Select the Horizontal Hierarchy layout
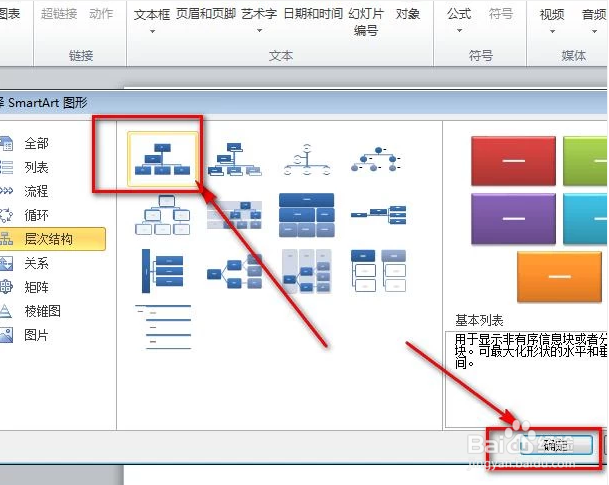 click(235, 271)
